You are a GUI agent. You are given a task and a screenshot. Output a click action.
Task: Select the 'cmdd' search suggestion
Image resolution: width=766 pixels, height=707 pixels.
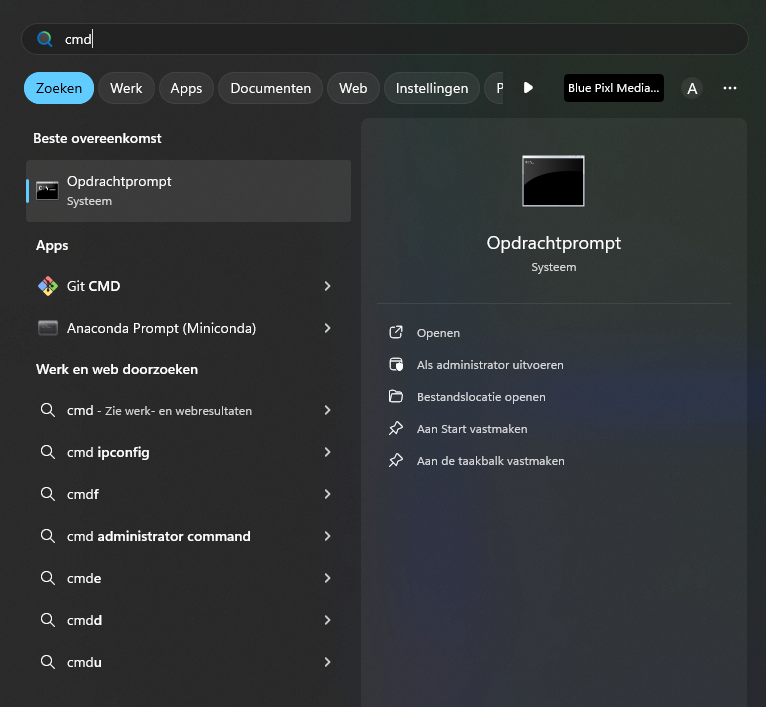coord(189,621)
